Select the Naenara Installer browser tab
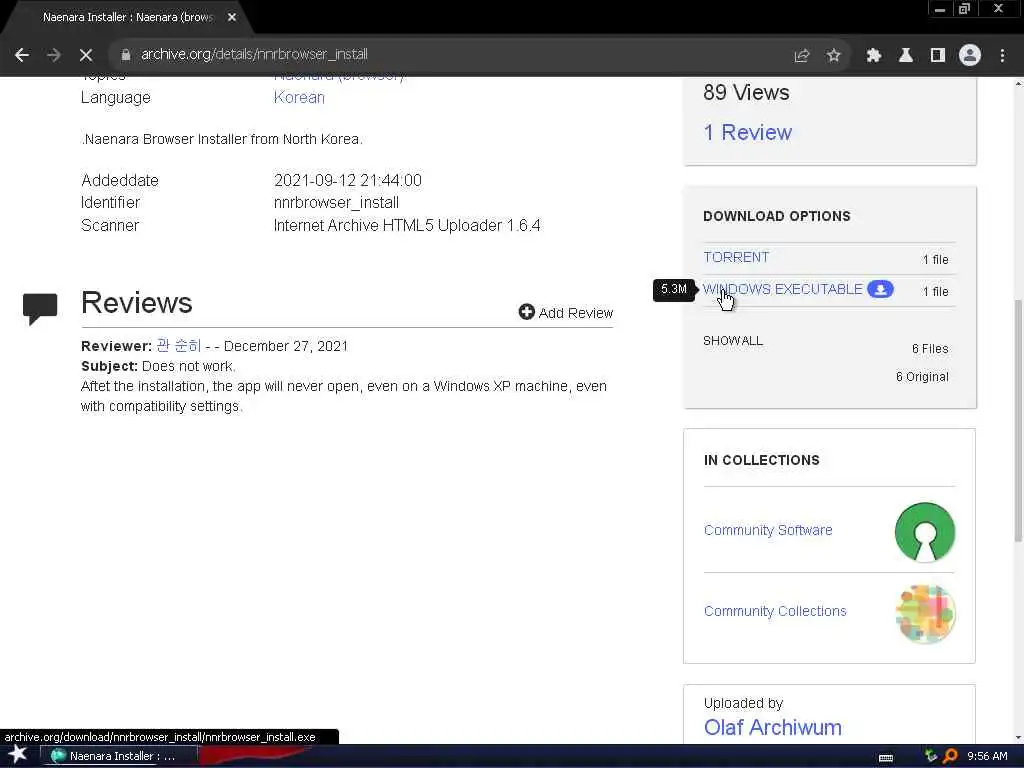This screenshot has width=1024, height=768. [127, 18]
